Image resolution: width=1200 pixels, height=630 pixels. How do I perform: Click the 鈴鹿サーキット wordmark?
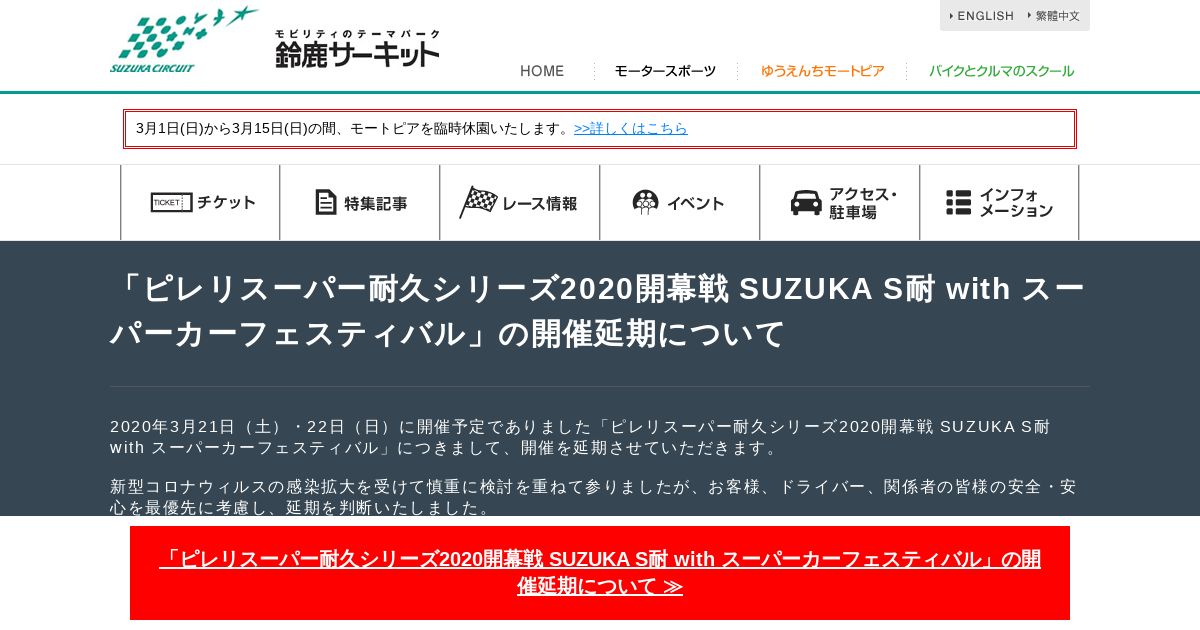coord(357,54)
